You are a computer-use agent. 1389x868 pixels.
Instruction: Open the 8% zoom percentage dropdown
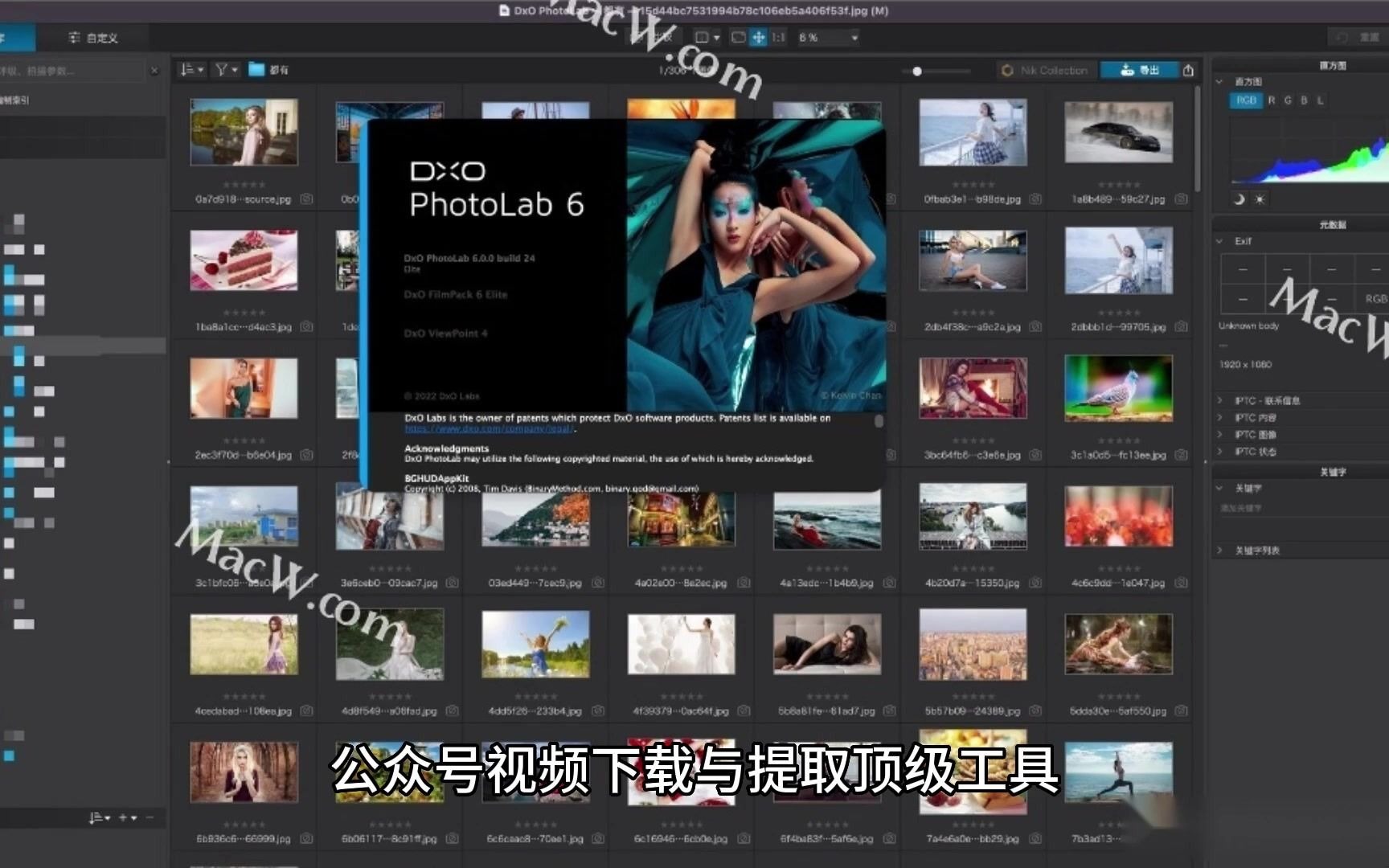[826, 38]
